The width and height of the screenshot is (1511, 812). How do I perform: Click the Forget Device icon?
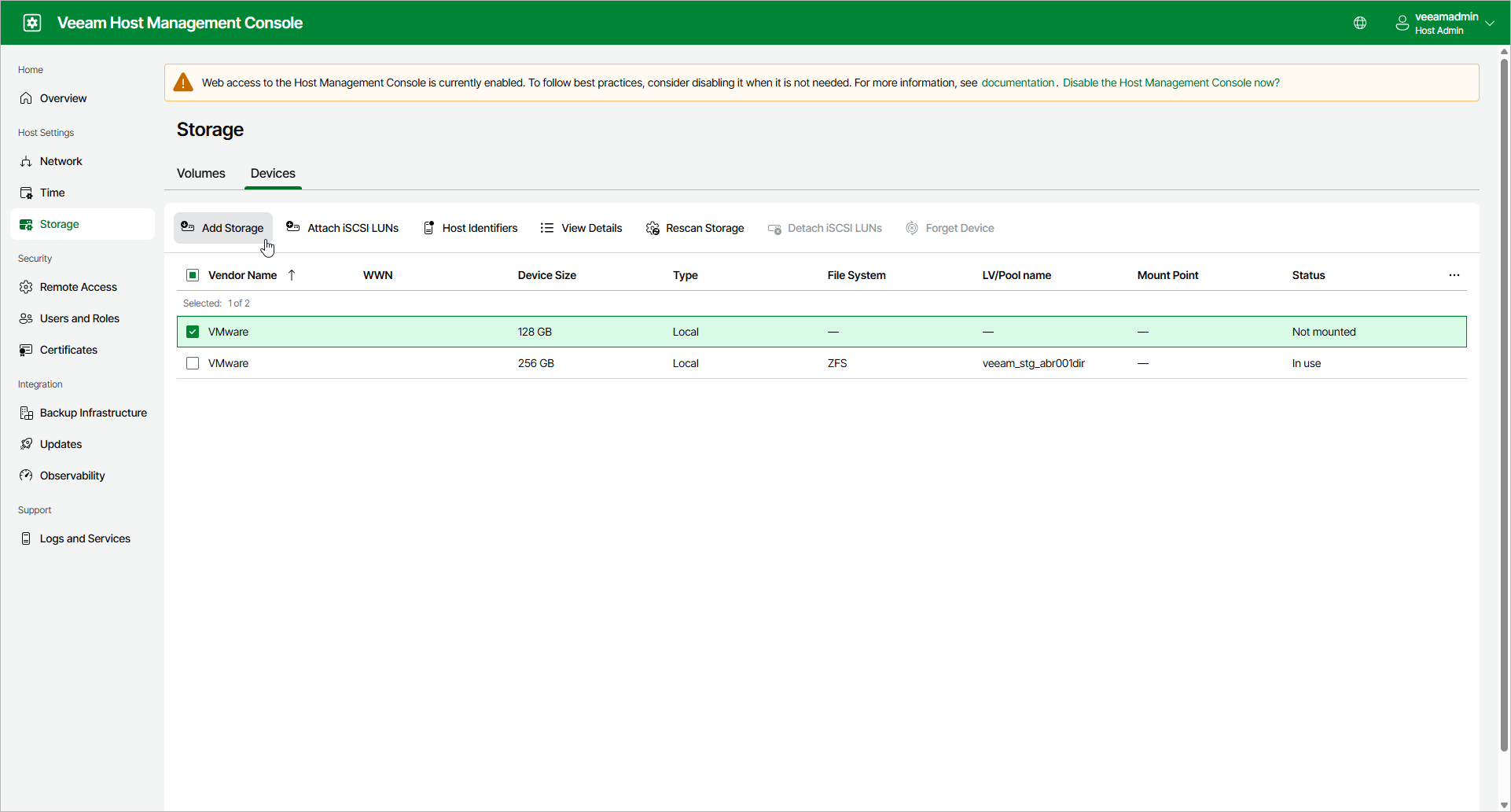(x=912, y=228)
